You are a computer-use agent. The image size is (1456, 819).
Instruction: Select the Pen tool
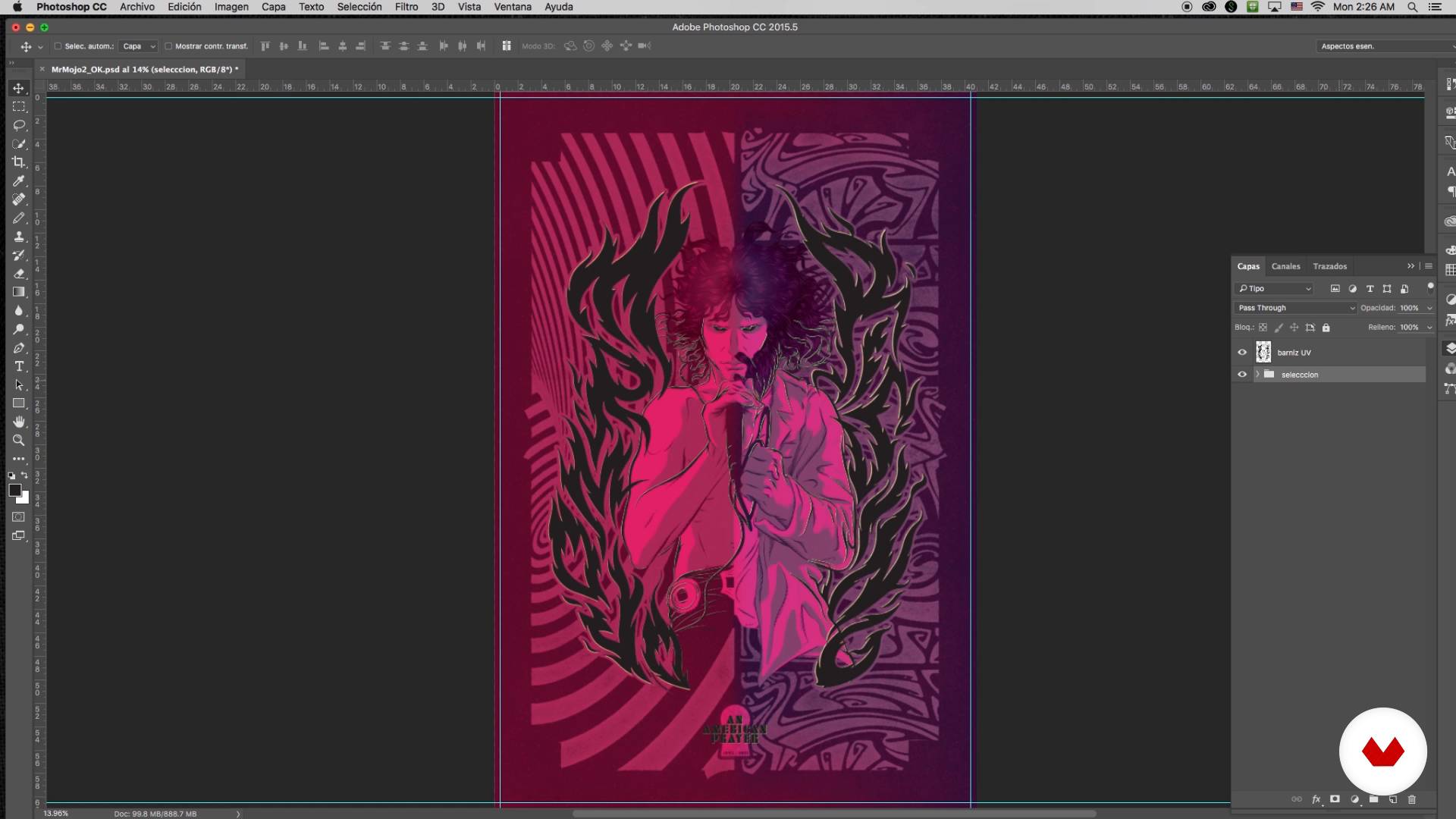point(19,347)
